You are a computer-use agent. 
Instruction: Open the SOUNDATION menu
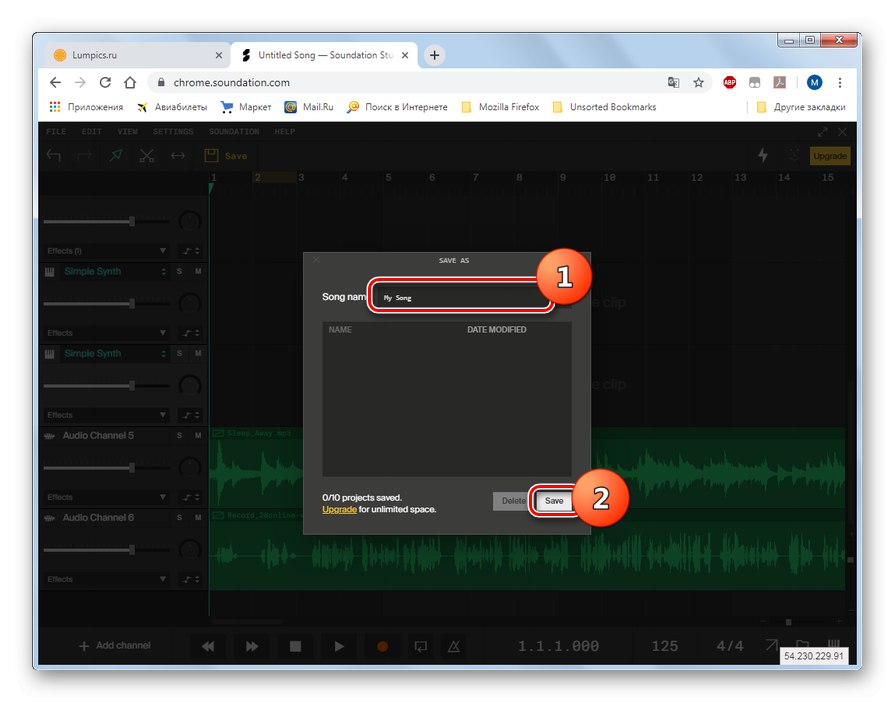pyautogui.click(x=234, y=132)
